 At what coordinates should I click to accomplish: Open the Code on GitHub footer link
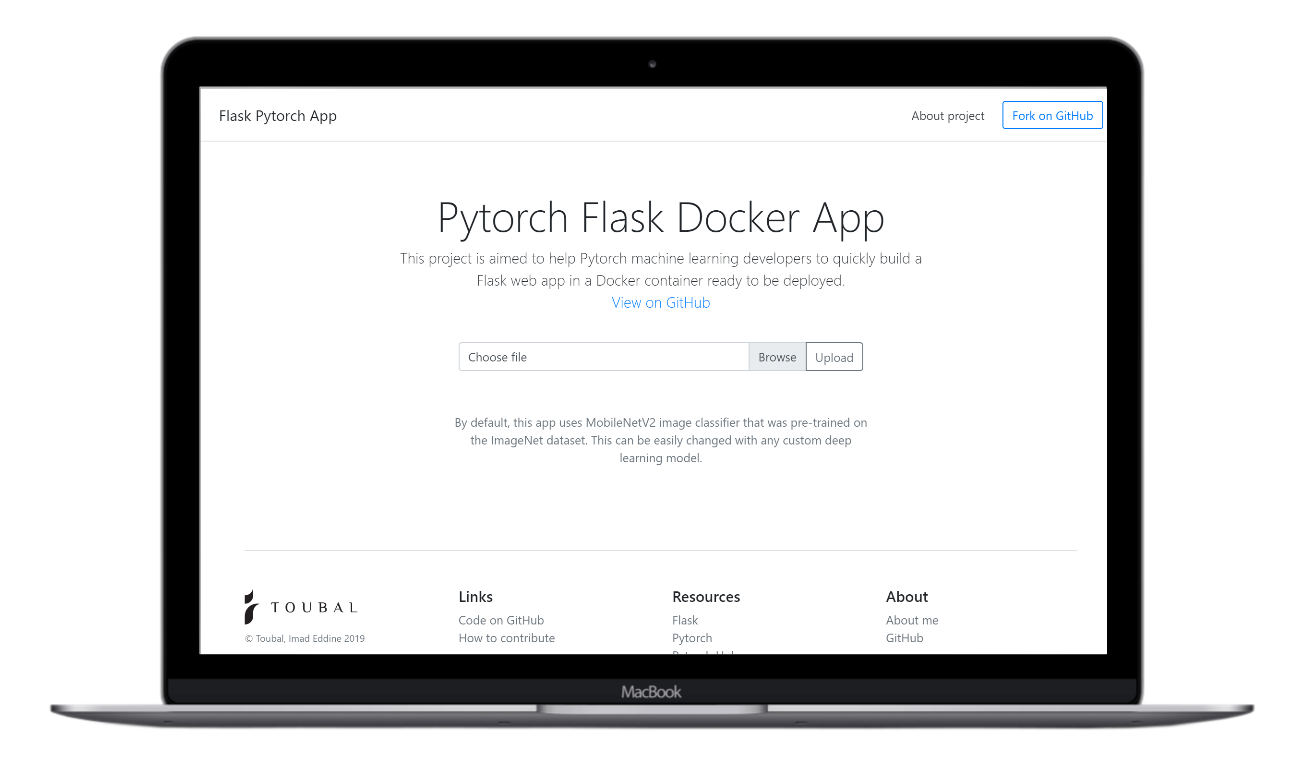[501, 620]
